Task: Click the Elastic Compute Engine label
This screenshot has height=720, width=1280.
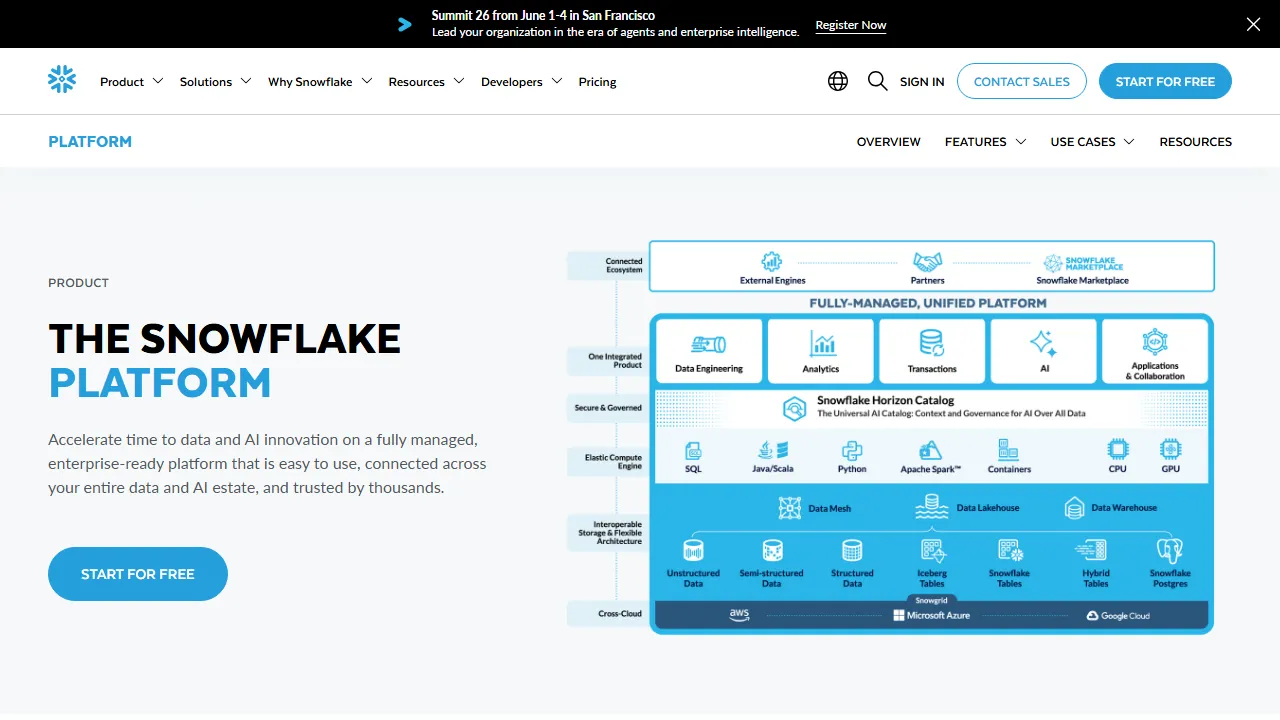Action: tap(606, 462)
